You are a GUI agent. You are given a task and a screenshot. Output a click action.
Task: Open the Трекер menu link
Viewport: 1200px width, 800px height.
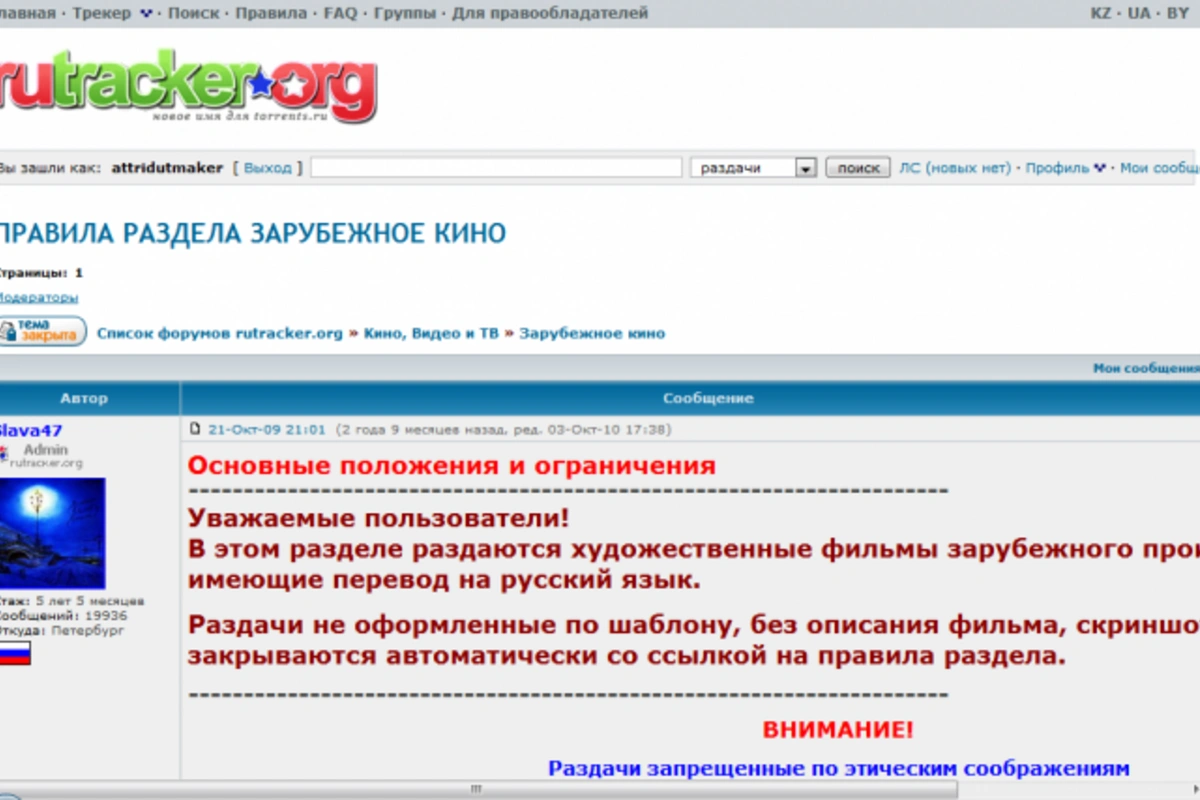(101, 13)
